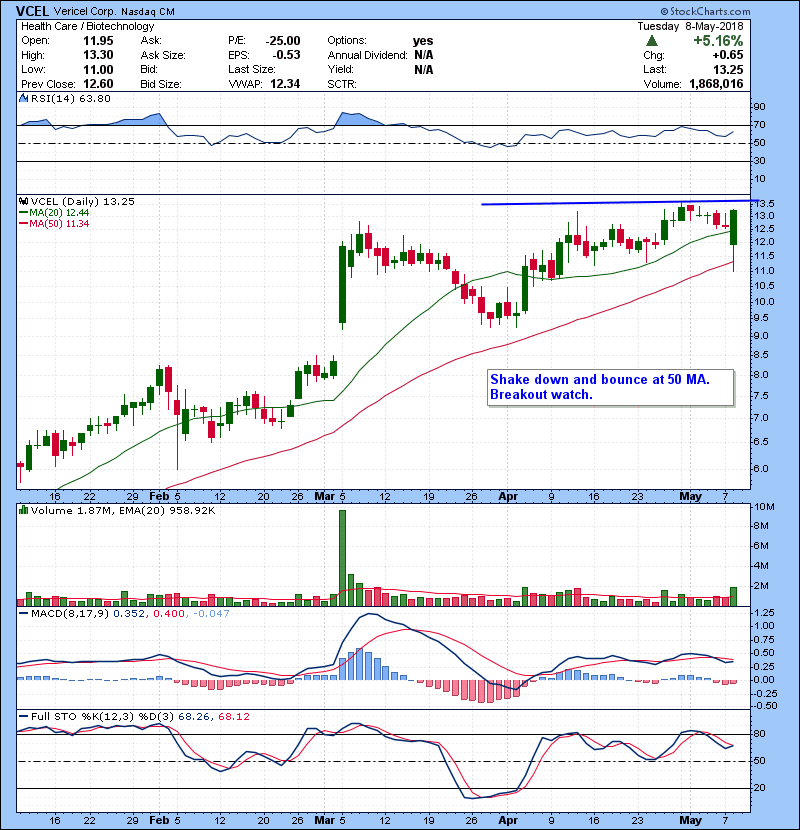
Task: Click the blue resistance trendline near 13.5
Action: click(x=619, y=202)
